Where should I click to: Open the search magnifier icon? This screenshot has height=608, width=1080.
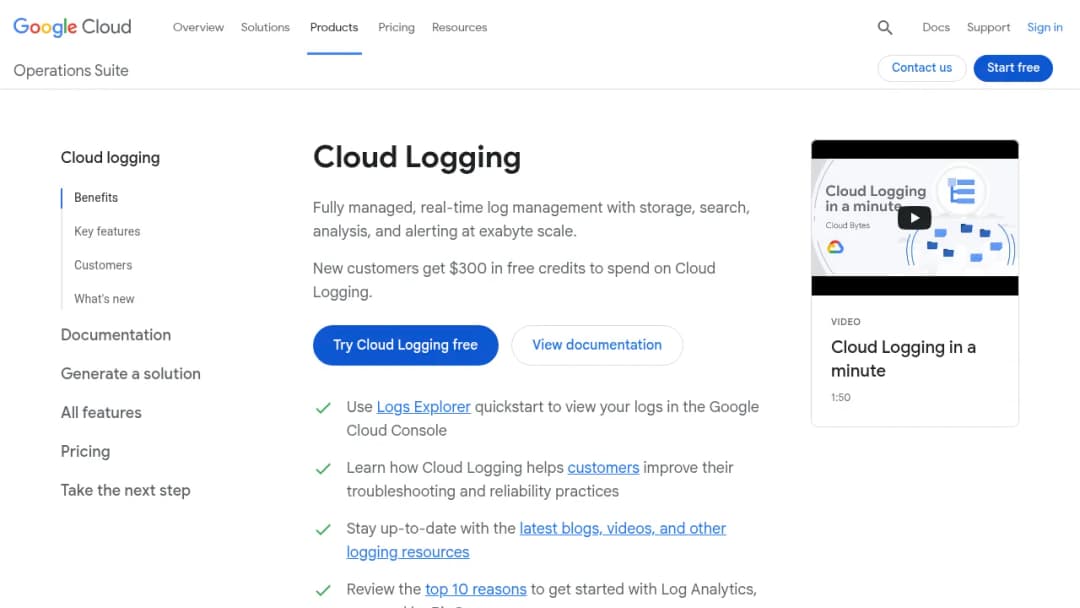pos(884,28)
